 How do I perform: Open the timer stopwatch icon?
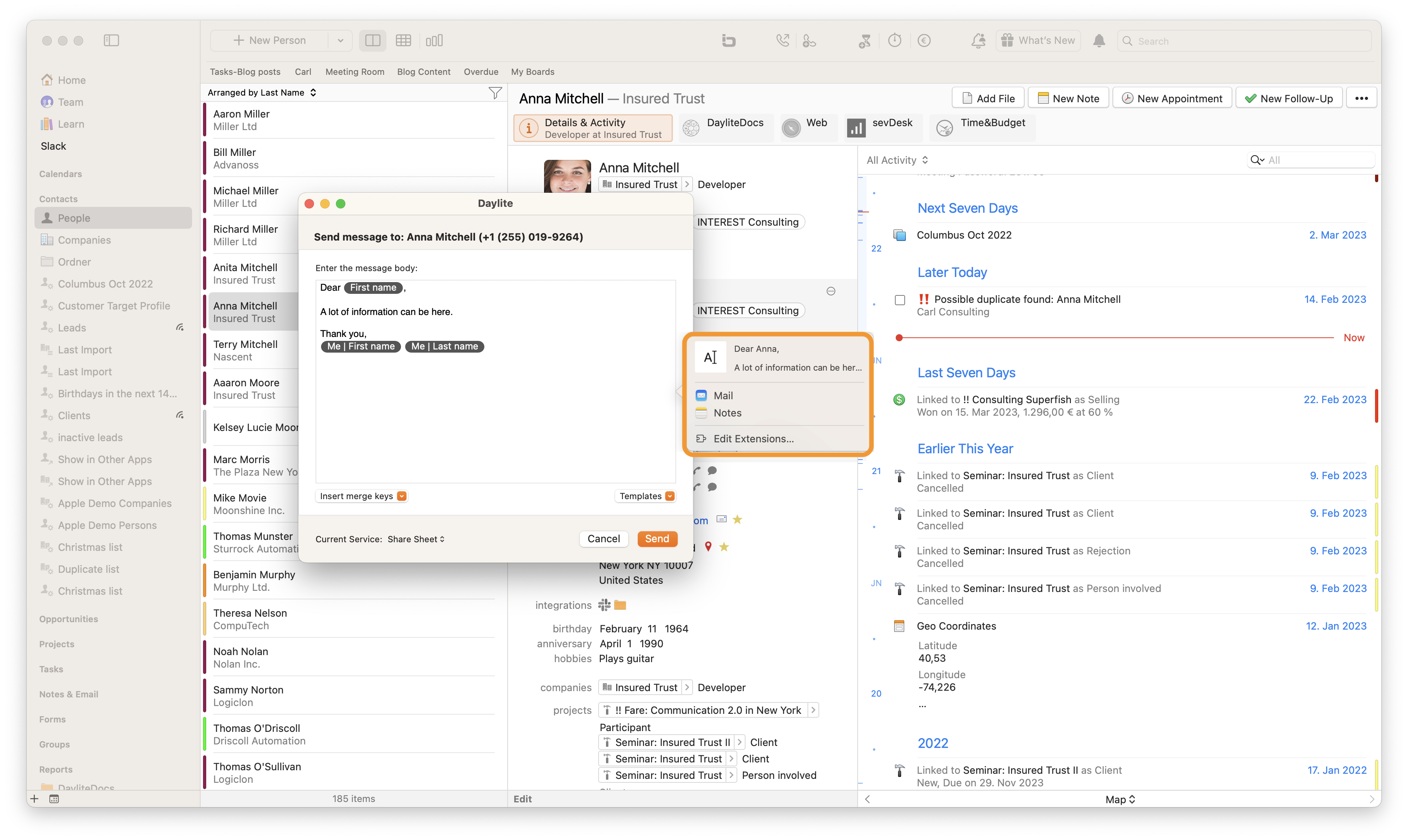[895, 41]
